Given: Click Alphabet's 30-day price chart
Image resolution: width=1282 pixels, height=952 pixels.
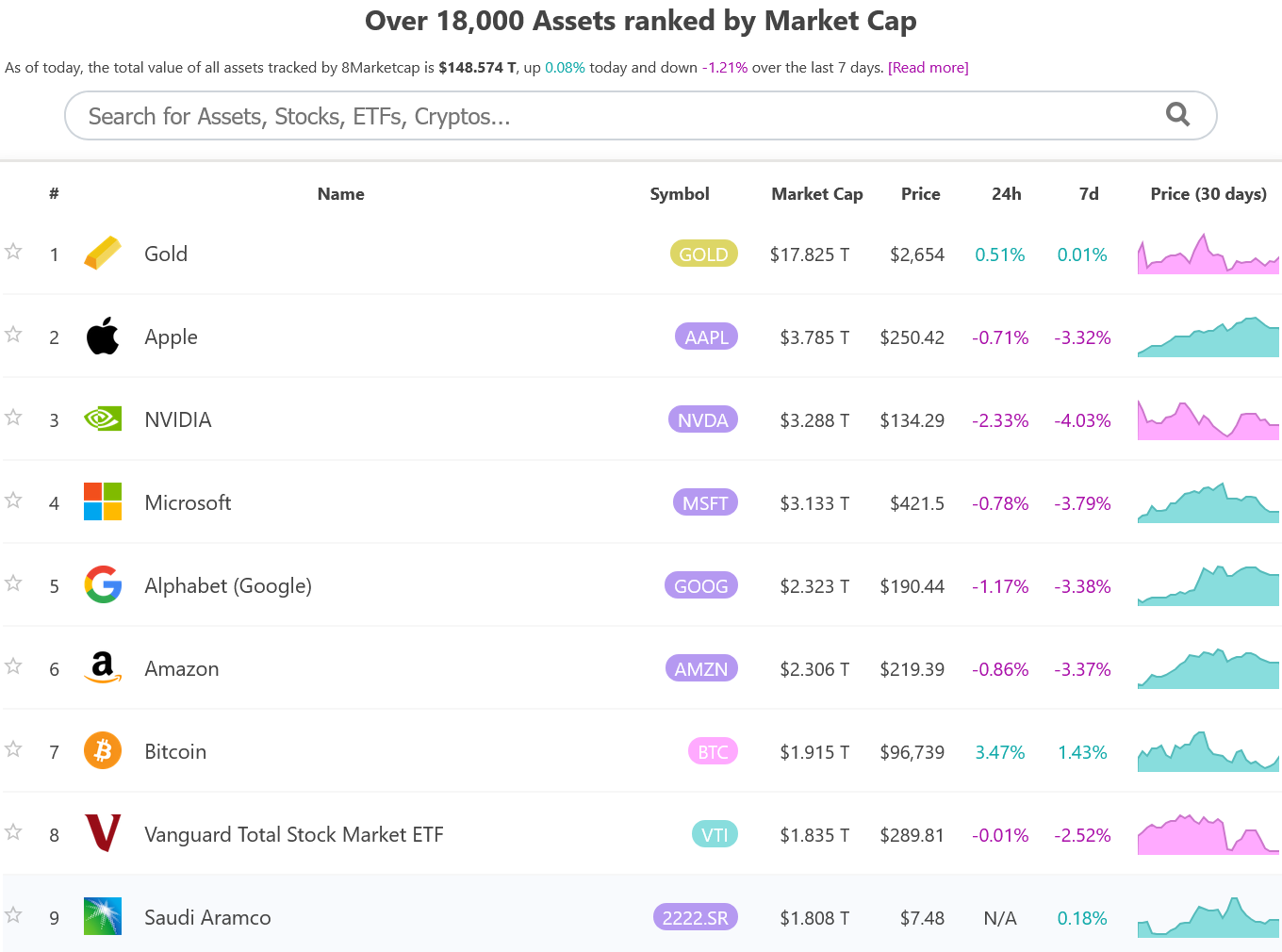Looking at the screenshot, I should pos(1208,585).
